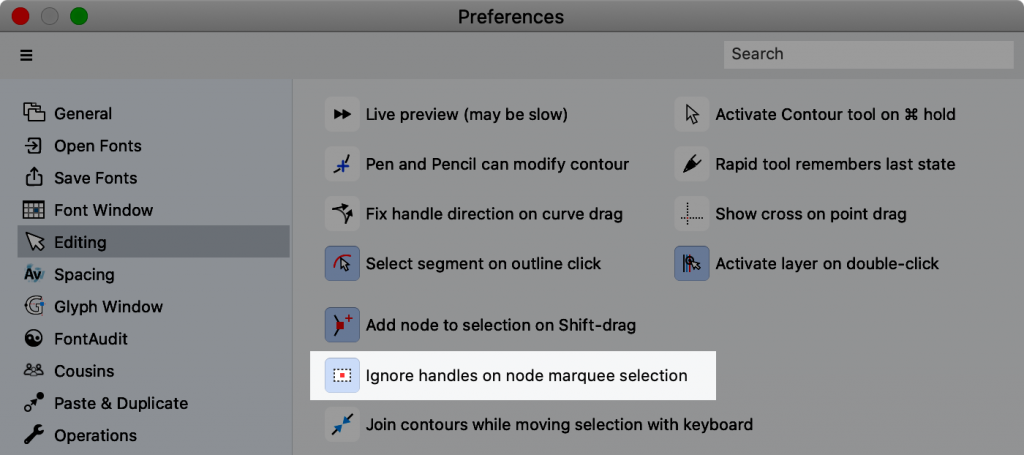Click the Rapid tool remembers last state icon

coord(692,164)
